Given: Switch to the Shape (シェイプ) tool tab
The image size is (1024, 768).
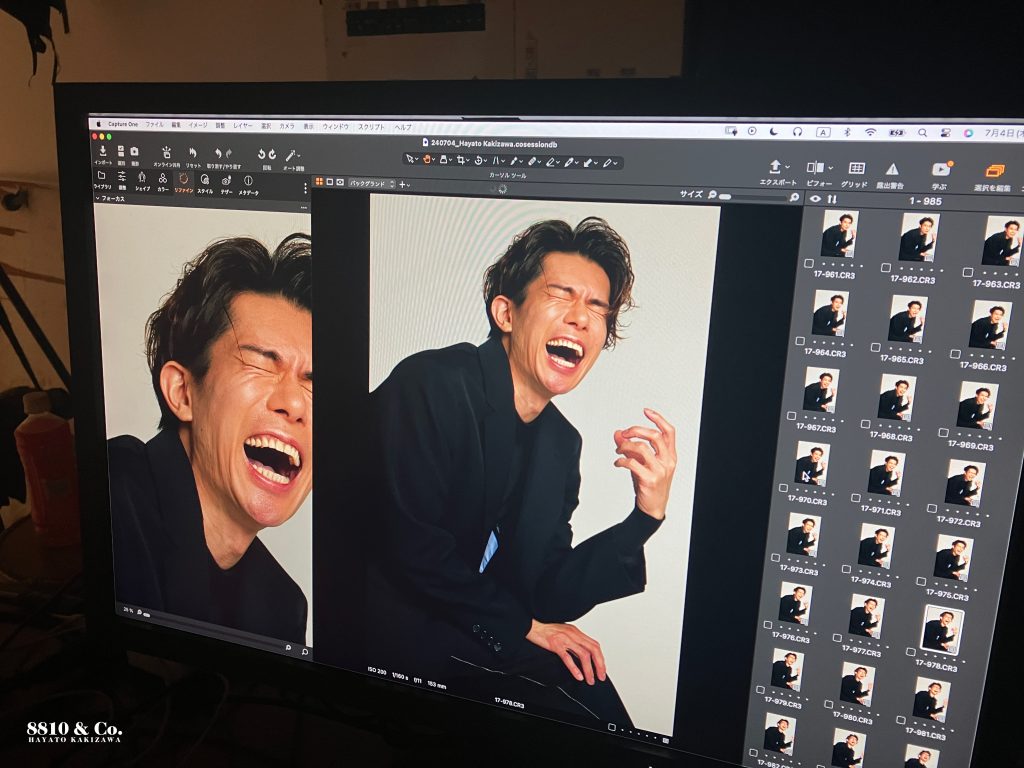Looking at the screenshot, I should (x=142, y=181).
